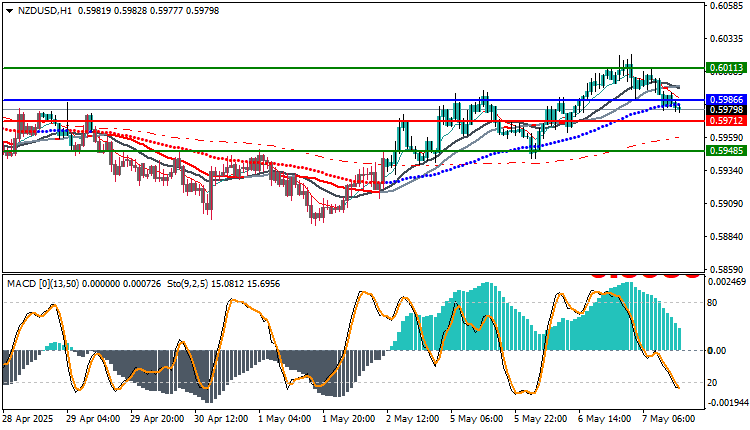
Task: Click the 28 Apr 2025 time label
Action: click(x=28, y=419)
